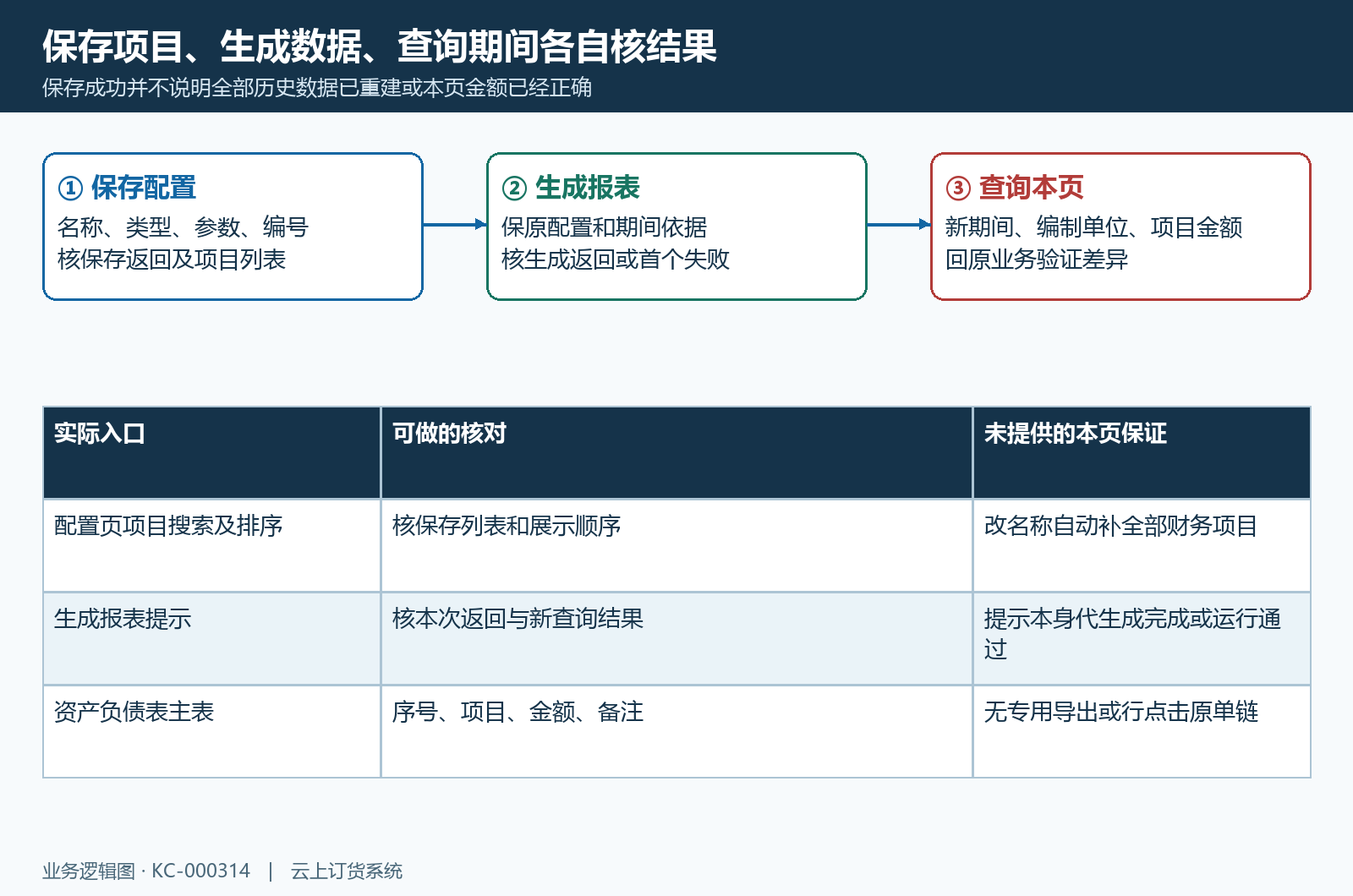Click the 未提供的本页保证 column header

pyautogui.click(x=1142, y=453)
